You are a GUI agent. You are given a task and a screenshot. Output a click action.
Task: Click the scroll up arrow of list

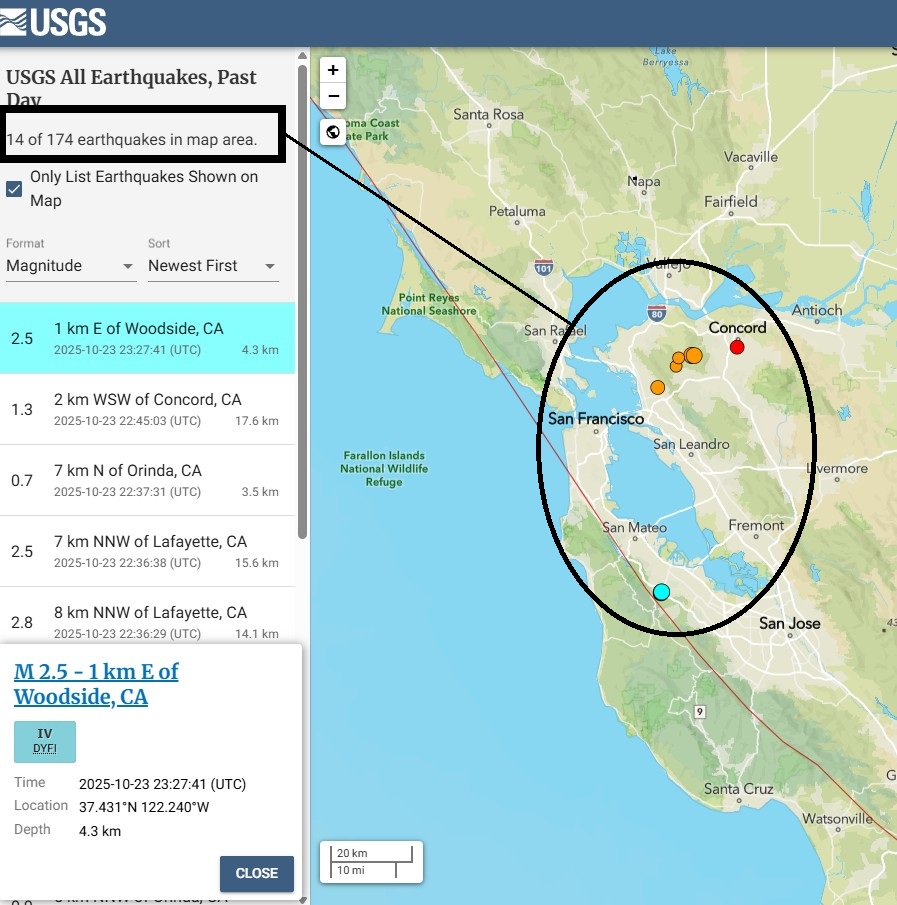pos(302,56)
